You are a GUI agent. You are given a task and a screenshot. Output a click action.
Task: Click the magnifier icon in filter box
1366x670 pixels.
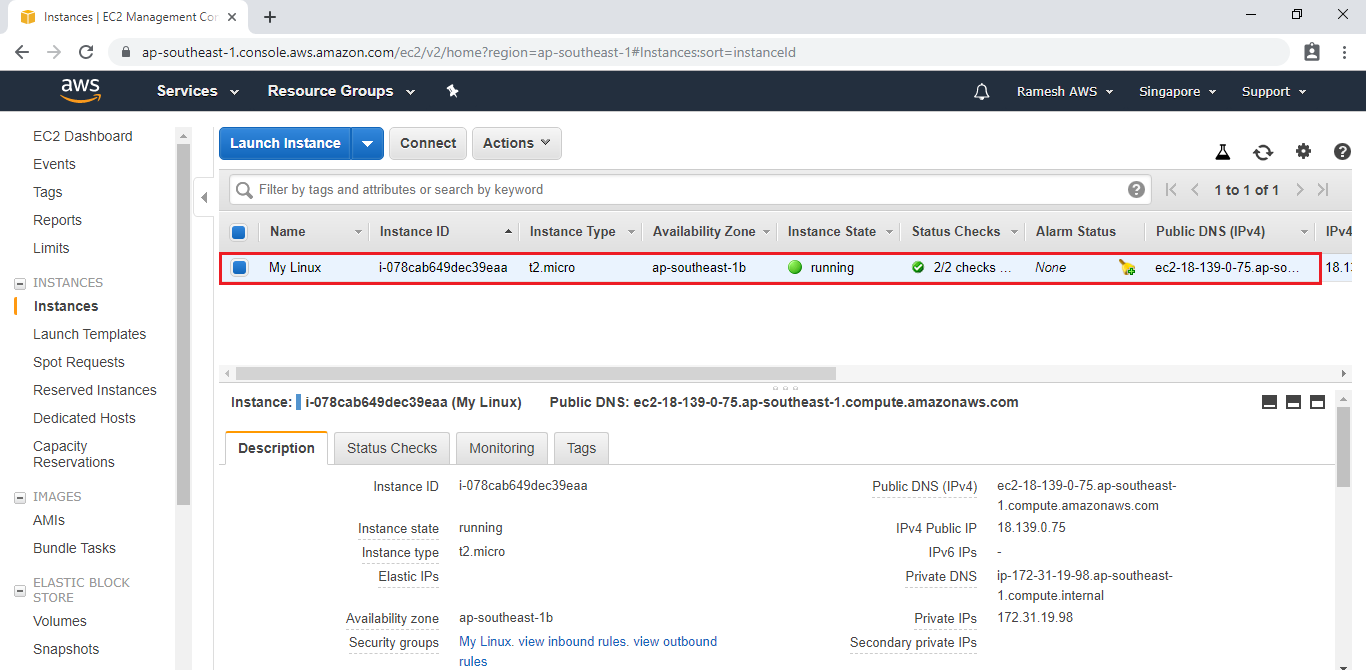[245, 190]
